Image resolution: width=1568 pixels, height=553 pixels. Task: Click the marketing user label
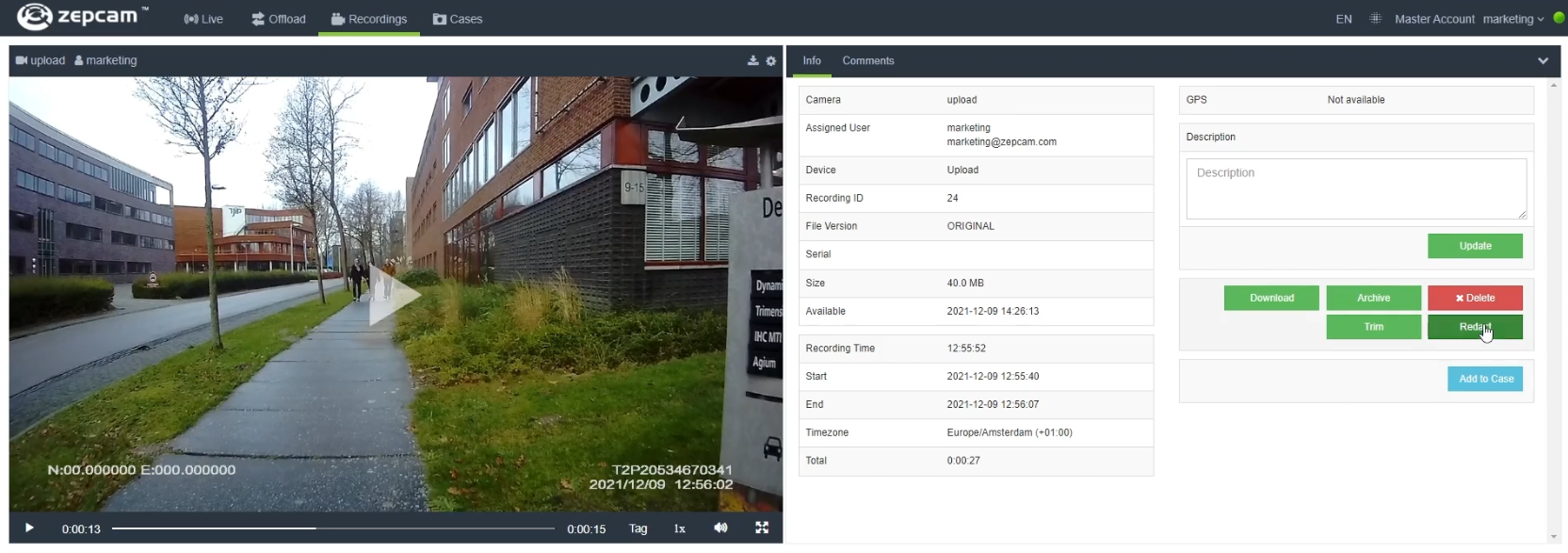(105, 60)
